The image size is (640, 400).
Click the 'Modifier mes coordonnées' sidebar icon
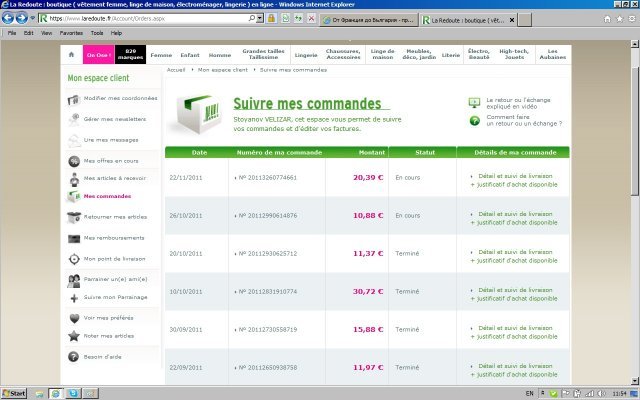coord(74,99)
